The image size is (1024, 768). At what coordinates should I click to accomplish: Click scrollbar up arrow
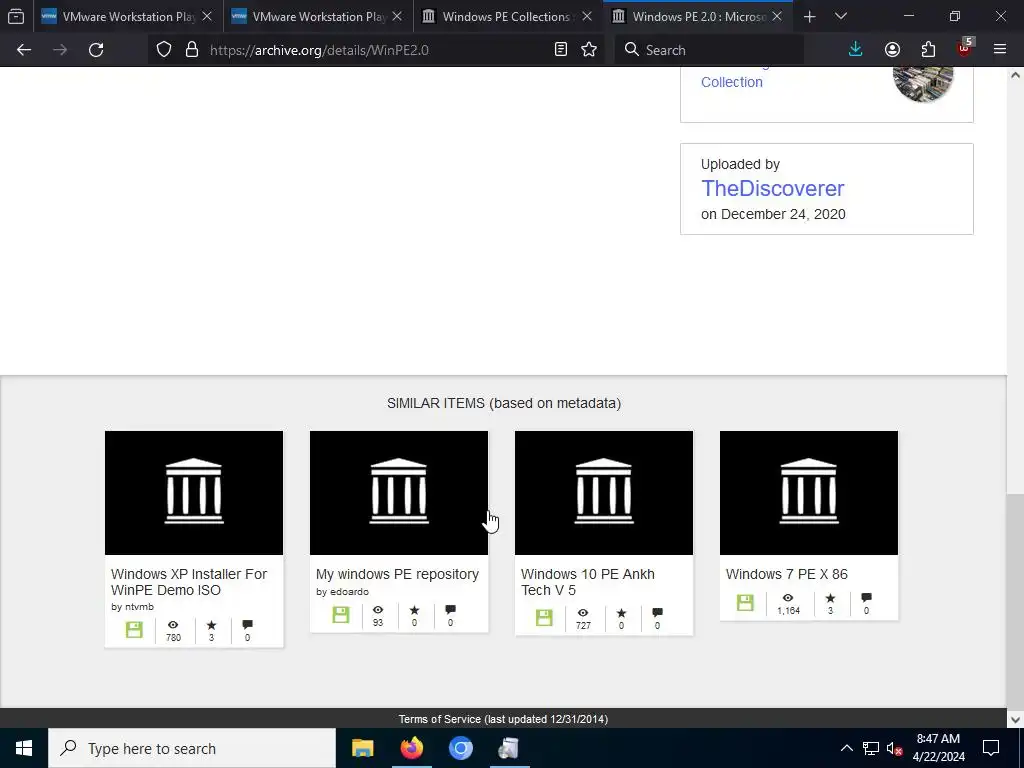(x=1015, y=75)
